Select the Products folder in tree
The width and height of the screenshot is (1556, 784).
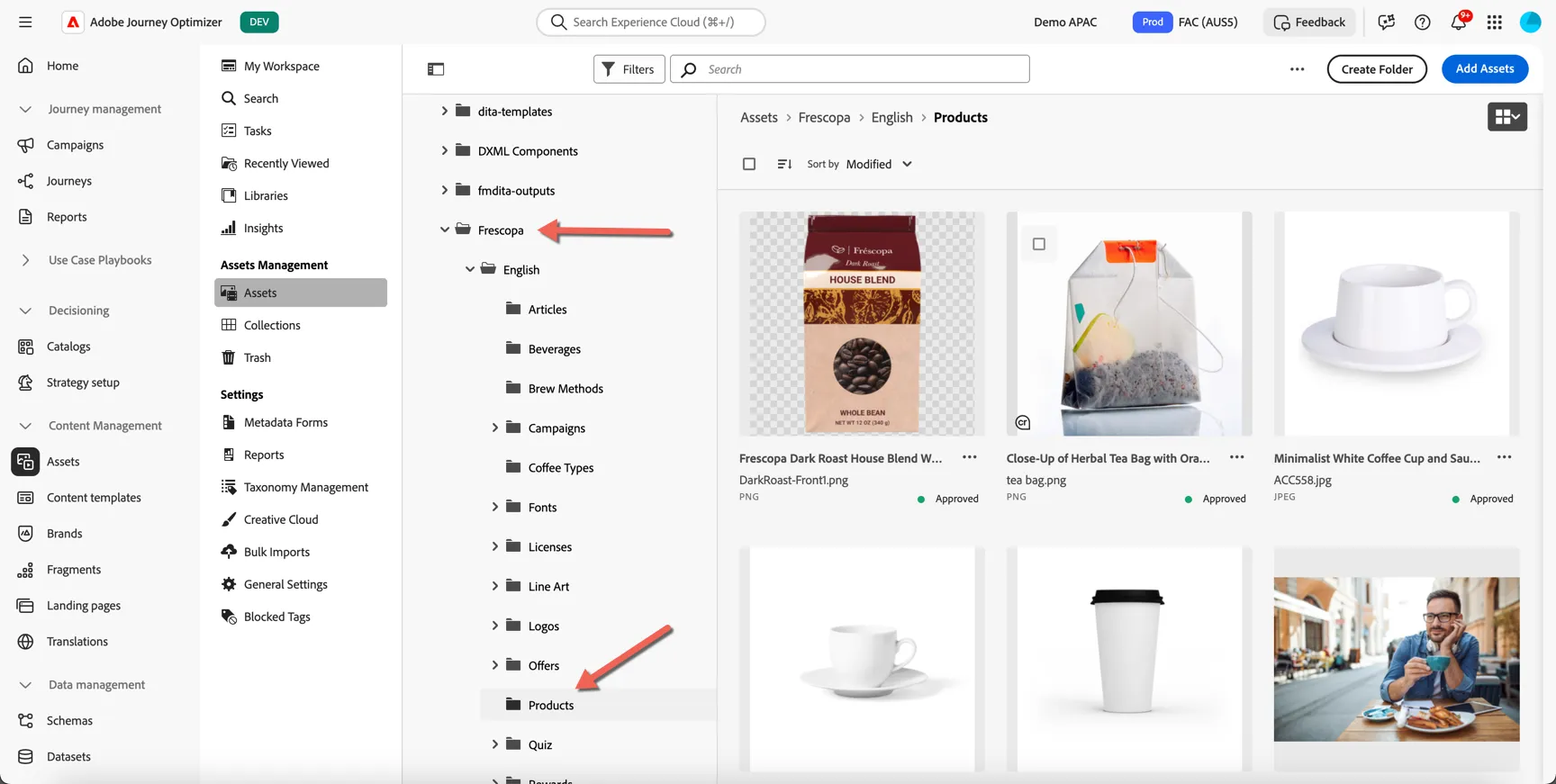pyautogui.click(x=551, y=706)
